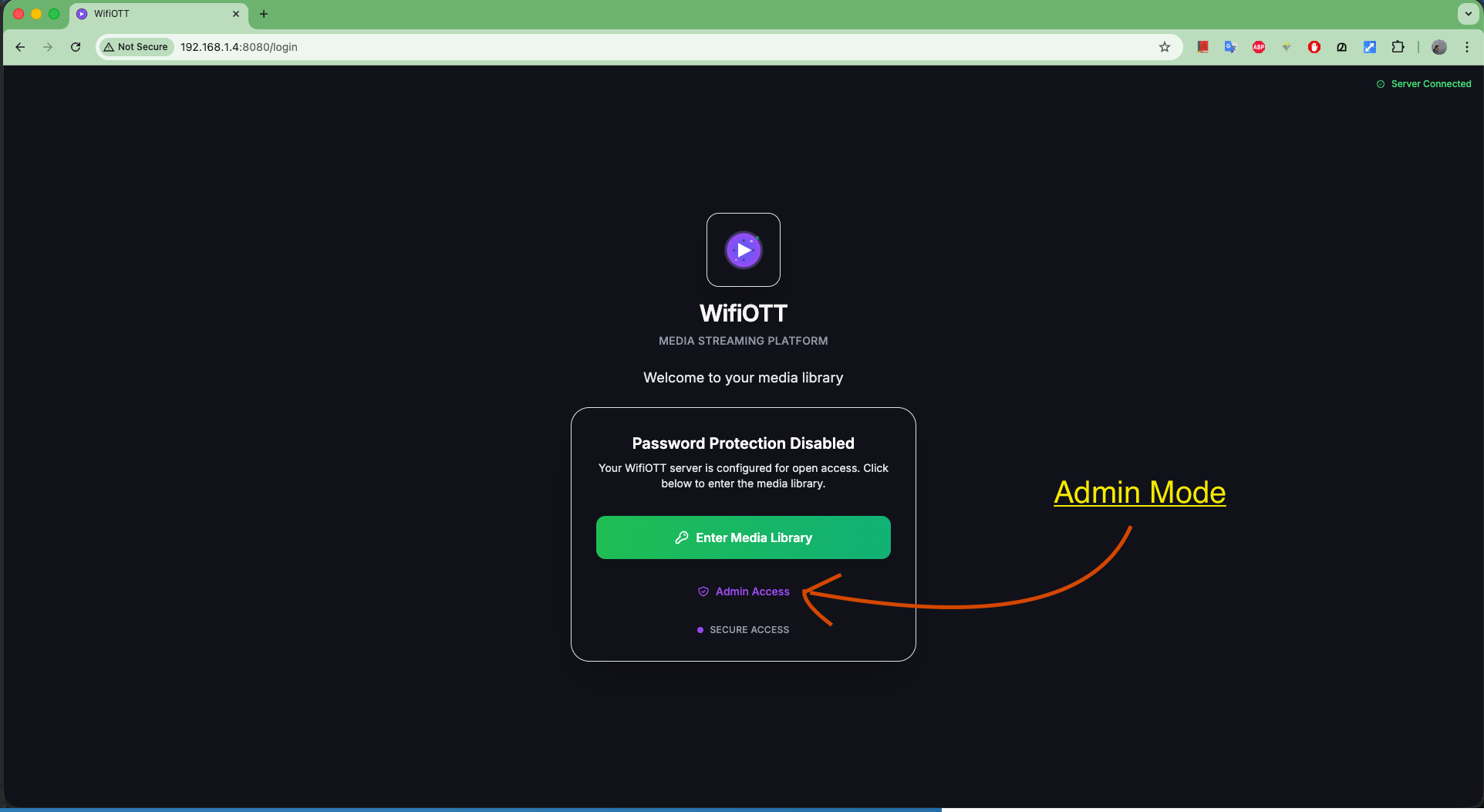The width and height of the screenshot is (1484, 812).
Task: Expand the tab search dropdown chevron
Action: click(x=1468, y=14)
